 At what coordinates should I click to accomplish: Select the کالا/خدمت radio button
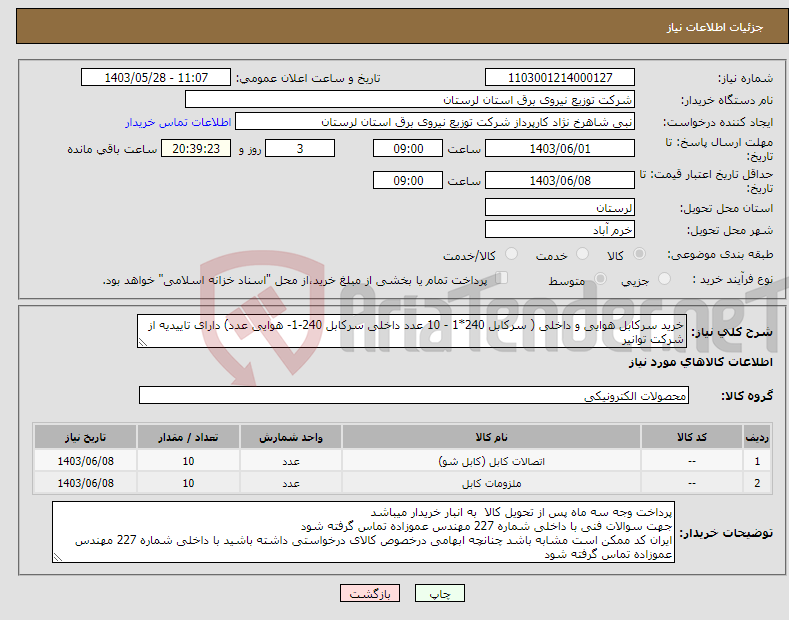coord(511,254)
